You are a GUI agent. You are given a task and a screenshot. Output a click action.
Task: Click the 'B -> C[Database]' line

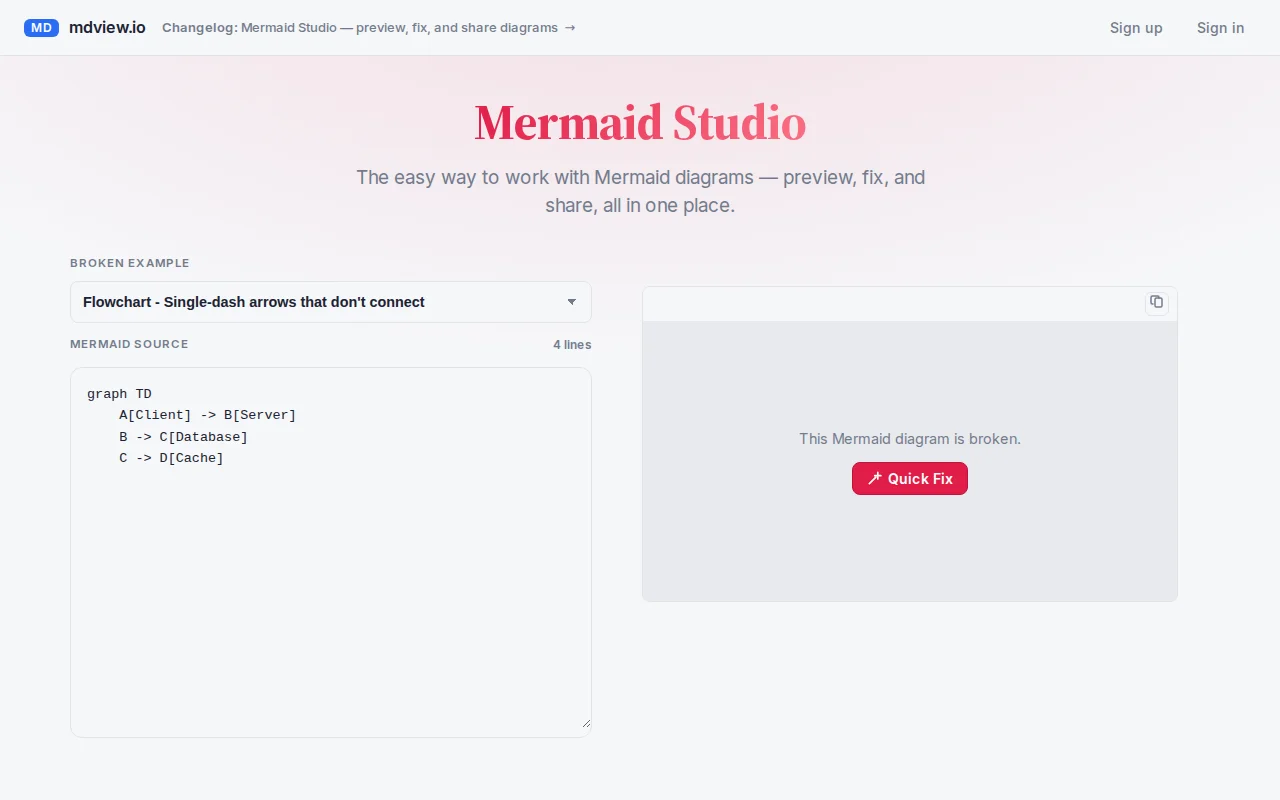[x=184, y=437]
